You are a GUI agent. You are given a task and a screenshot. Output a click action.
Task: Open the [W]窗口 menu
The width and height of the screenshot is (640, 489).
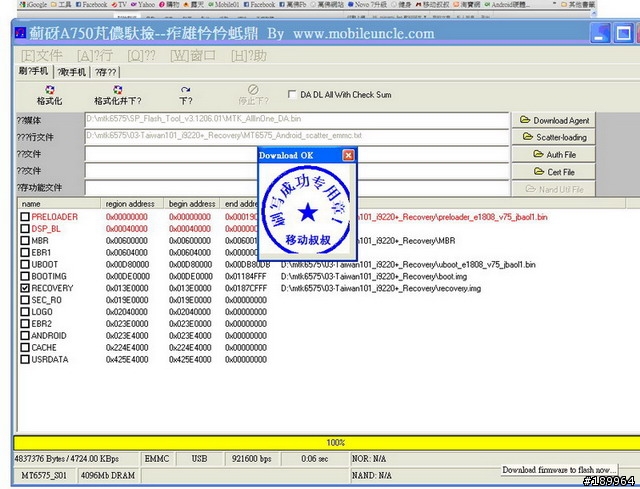[193, 56]
